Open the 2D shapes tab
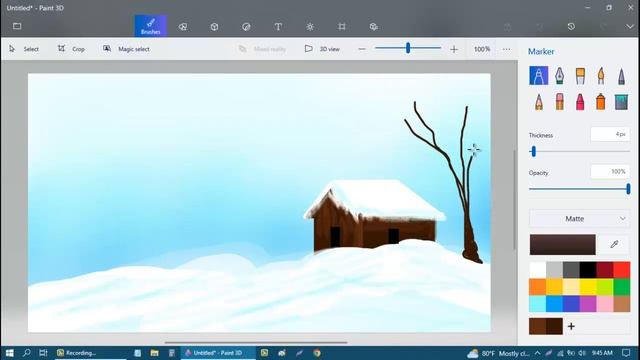Viewport: 640px width, 360px height. click(183, 27)
